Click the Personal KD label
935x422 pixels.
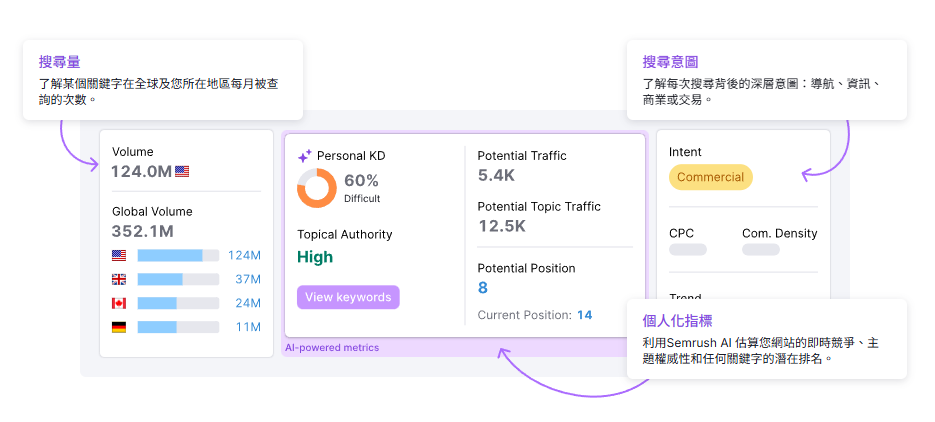pyautogui.click(x=351, y=156)
